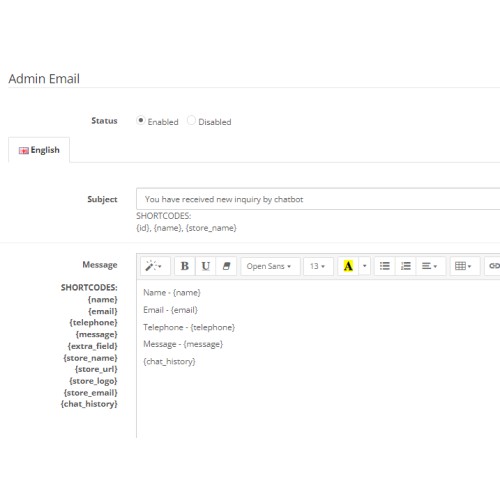Insert an ordered numbered list
Screen dimensions: 500x500
pyautogui.click(x=406, y=266)
